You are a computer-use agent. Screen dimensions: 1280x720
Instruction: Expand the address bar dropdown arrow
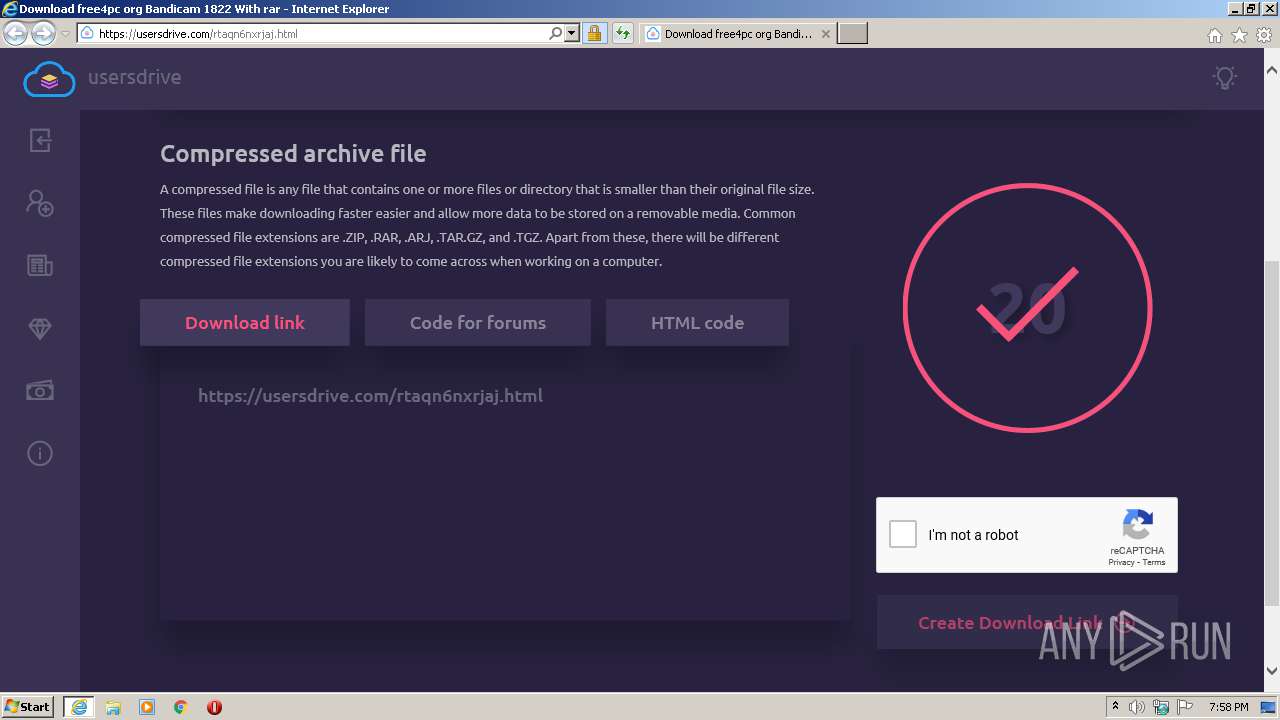click(572, 33)
